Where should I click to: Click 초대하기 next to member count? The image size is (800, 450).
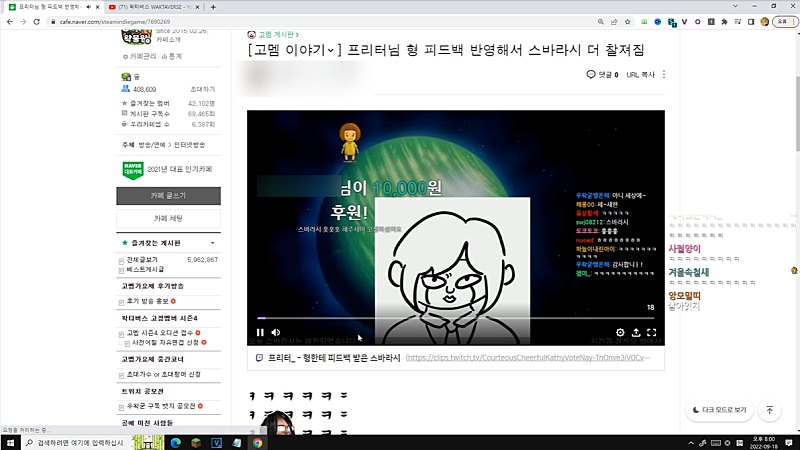tap(203, 89)
